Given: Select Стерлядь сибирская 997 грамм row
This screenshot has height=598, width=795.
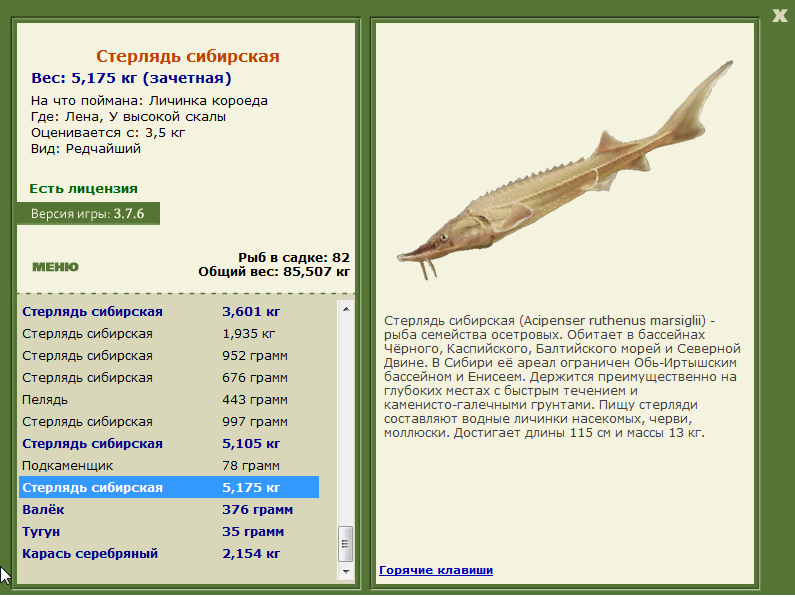Looking at the screenshot, I should click(169, 421).
